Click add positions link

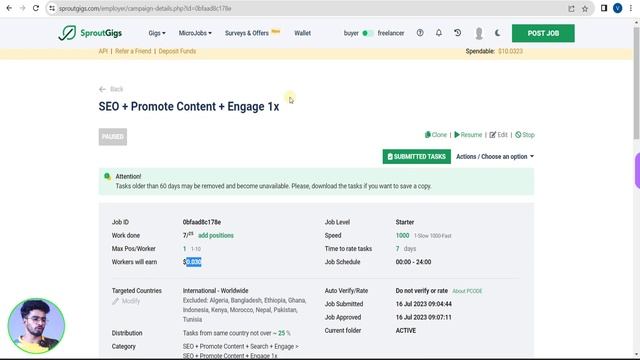click(x=216, y=236)
